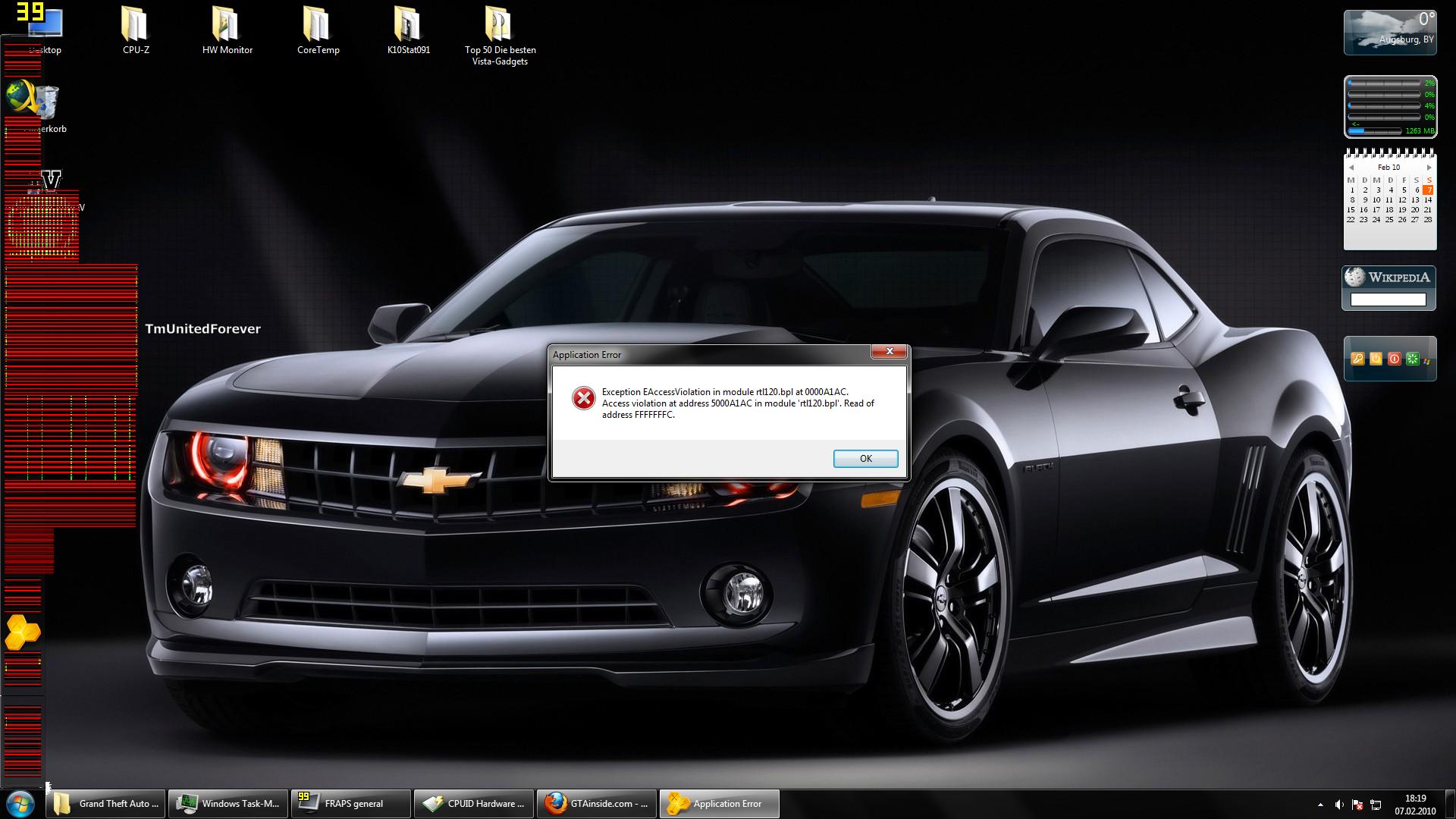Click the network connection tray icon
This screenshot has width=1456, height=819.
[x=1376, y=804]
